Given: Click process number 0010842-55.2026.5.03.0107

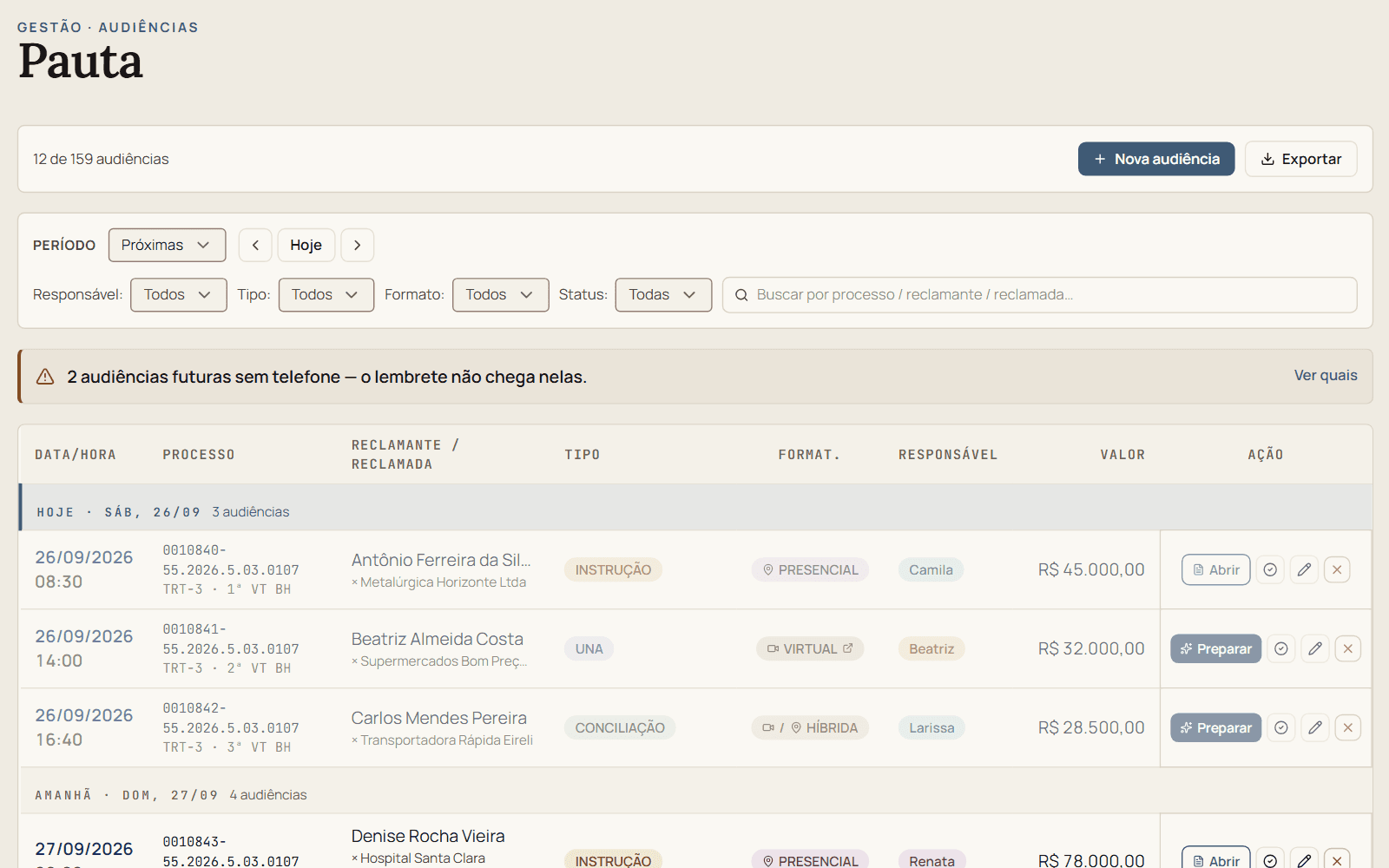Looking at the screenshot, I should (231, 718).
